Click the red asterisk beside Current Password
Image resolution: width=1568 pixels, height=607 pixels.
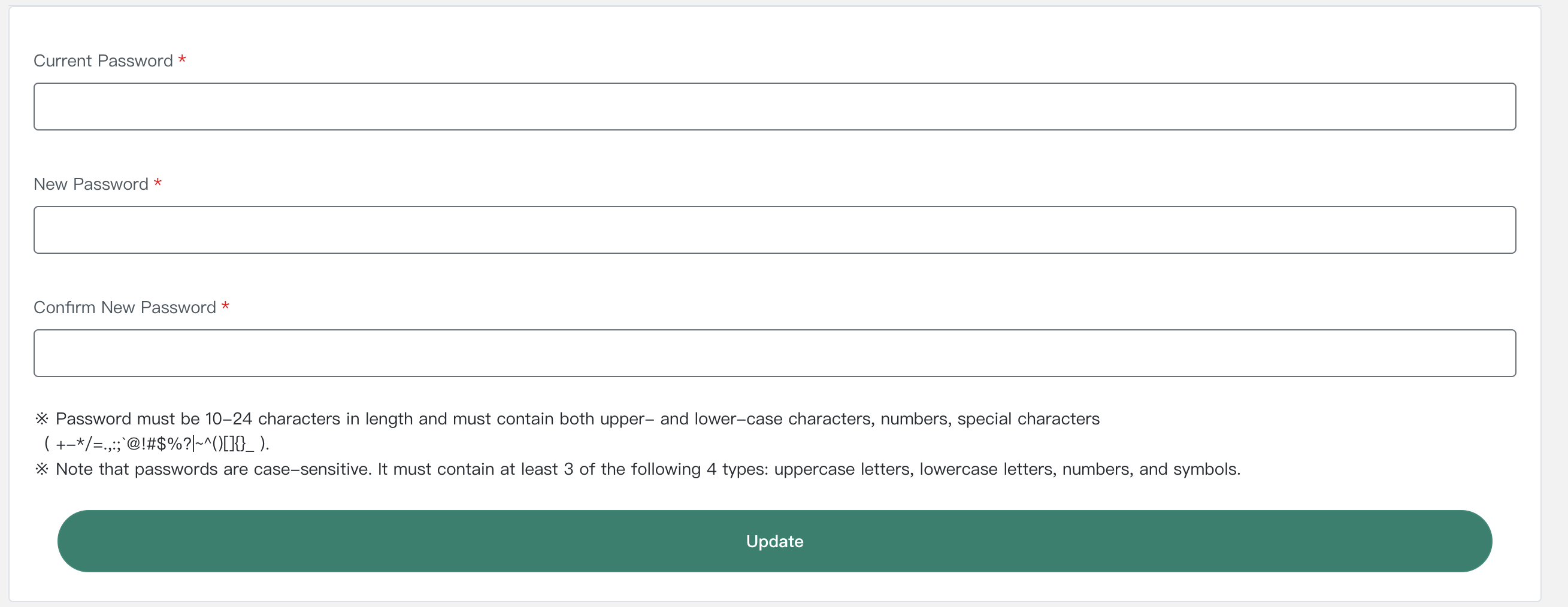pyautogui.click(x=182, y=59)
